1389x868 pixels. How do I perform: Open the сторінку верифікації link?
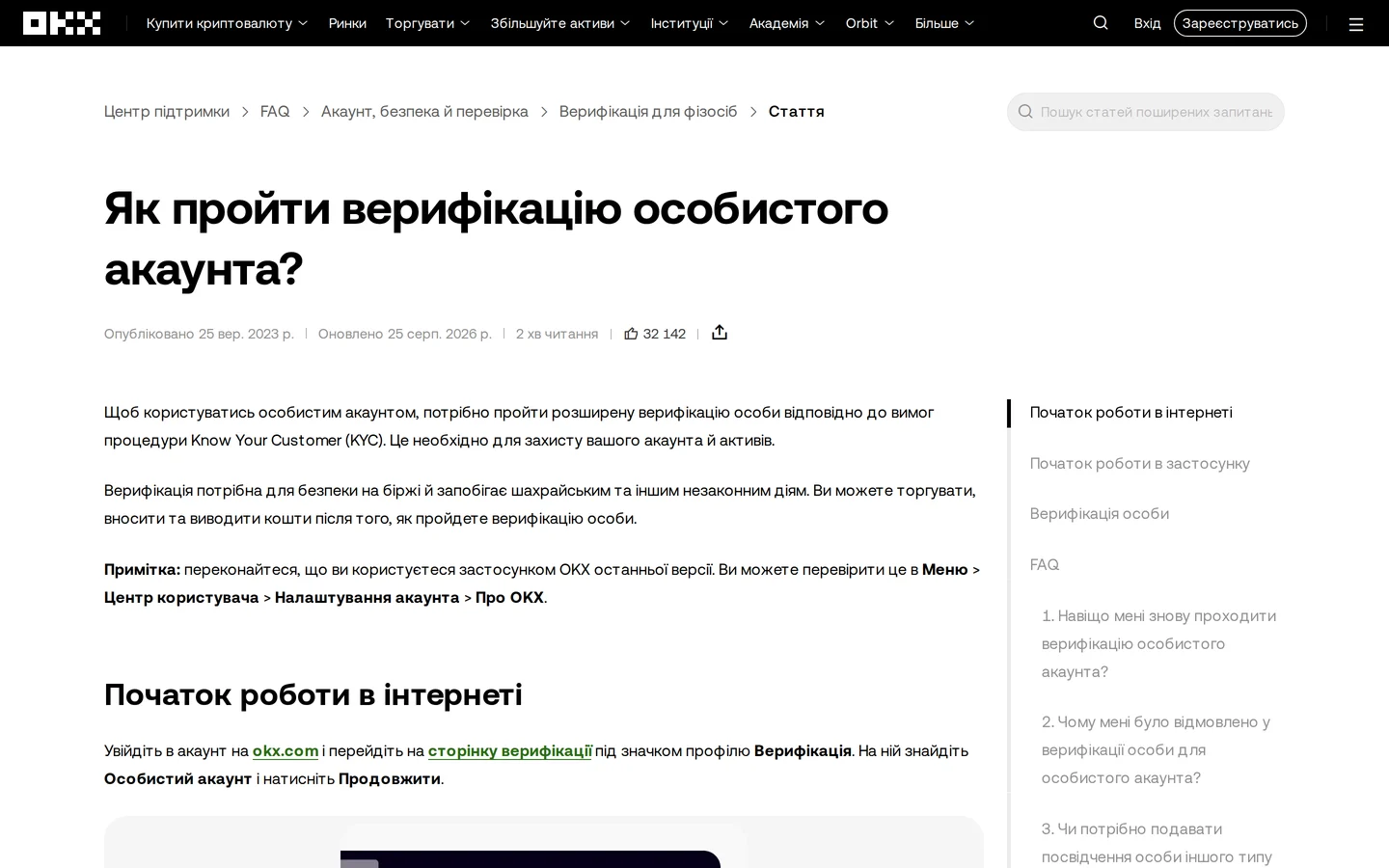tap(510, 751)
